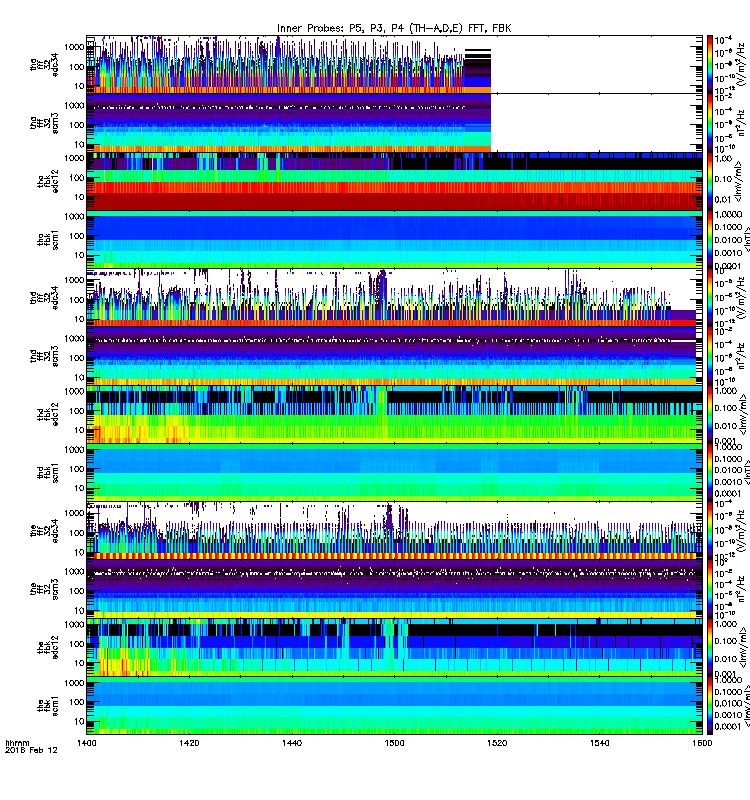Viewport: 750px width, 800px height.
Task: Click the 10 y-tick of the fbk scm1 panel
Action: (79, 721)
